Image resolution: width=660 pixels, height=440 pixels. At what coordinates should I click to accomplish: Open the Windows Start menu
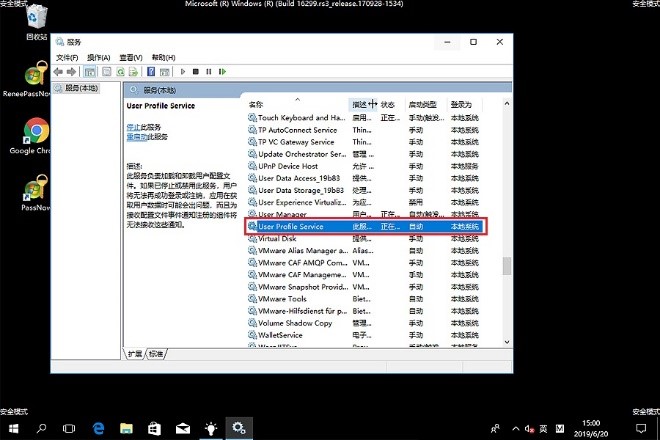[13, 429]
